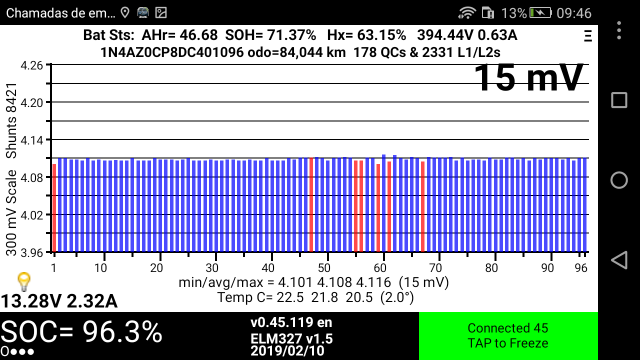The image size is (640, 360).
Task: Tap the 96 x-axis cell label
Action: (581, 268)
